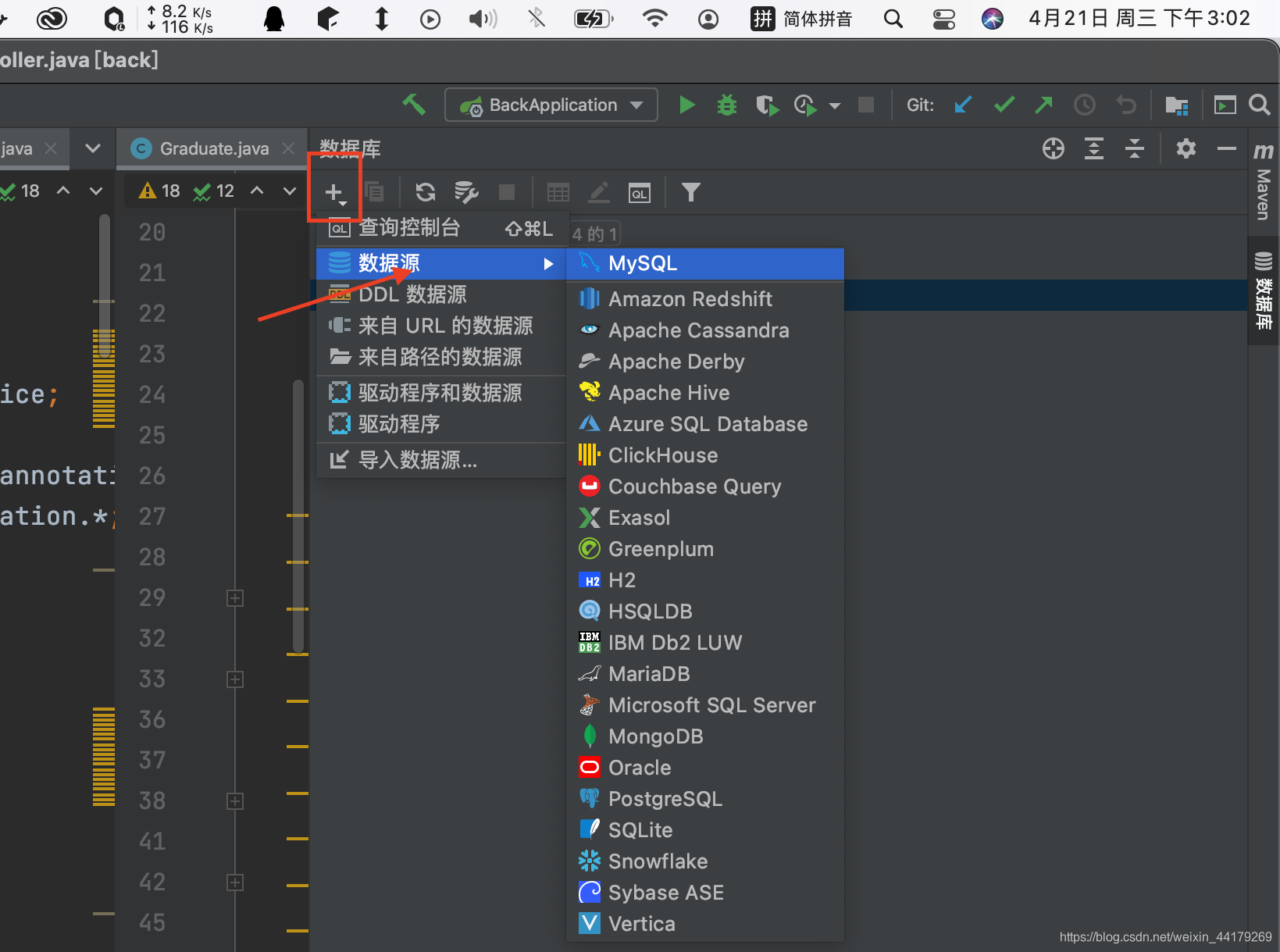Click the filter funnel icon

(691, 192)
